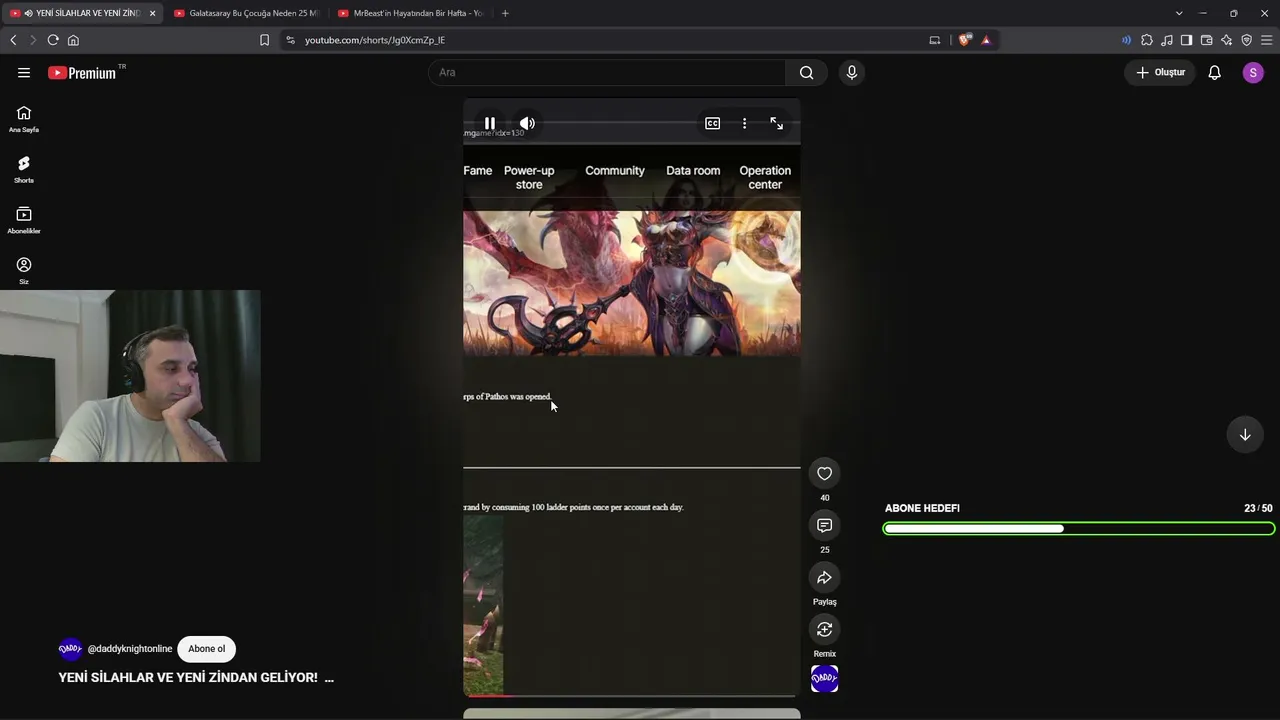
Task: Share the short via Paylaş
Action: click(825, 578)
